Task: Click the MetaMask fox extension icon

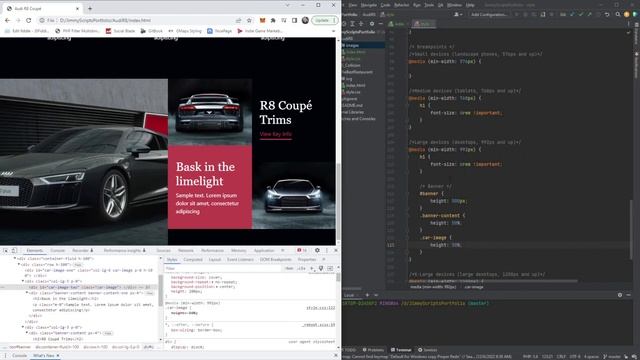Action: click(262, 20)
